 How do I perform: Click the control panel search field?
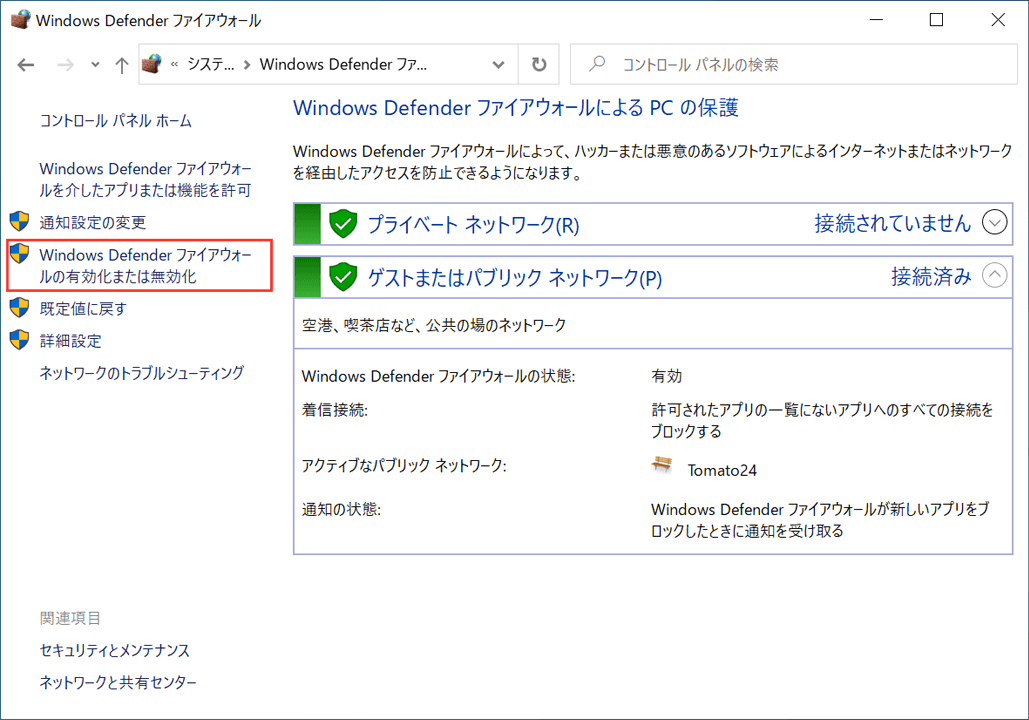pyautogui.click(x=793, y=64)
